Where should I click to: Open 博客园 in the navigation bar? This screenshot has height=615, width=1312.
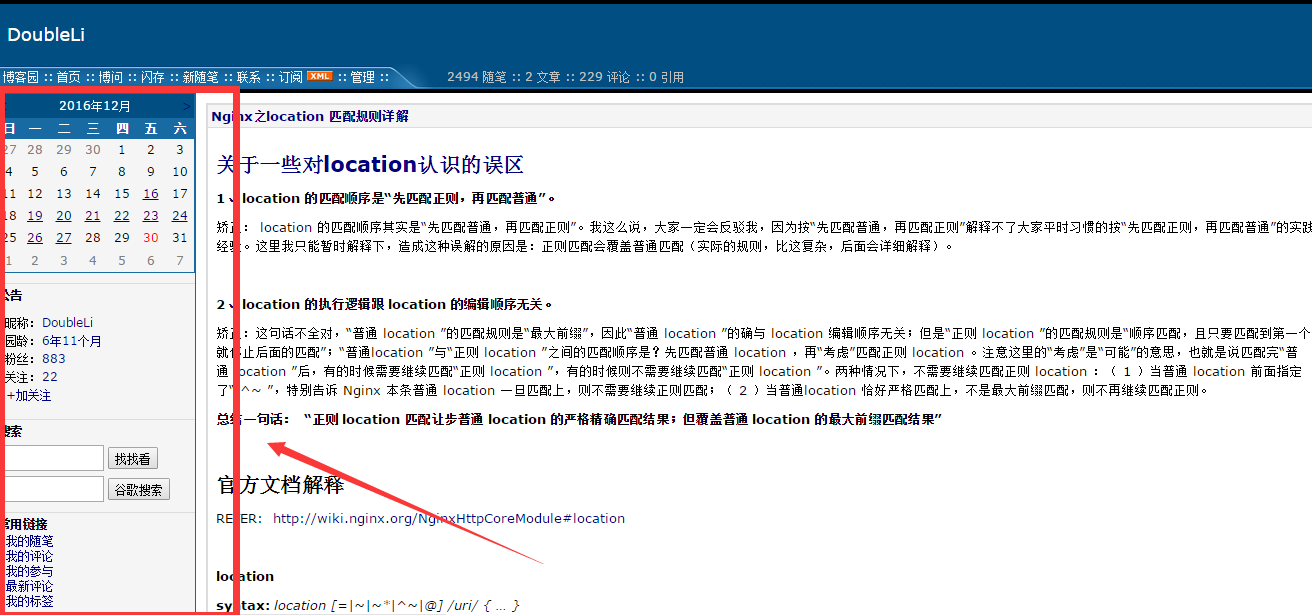pyautogui.click(x=20, y=77)
